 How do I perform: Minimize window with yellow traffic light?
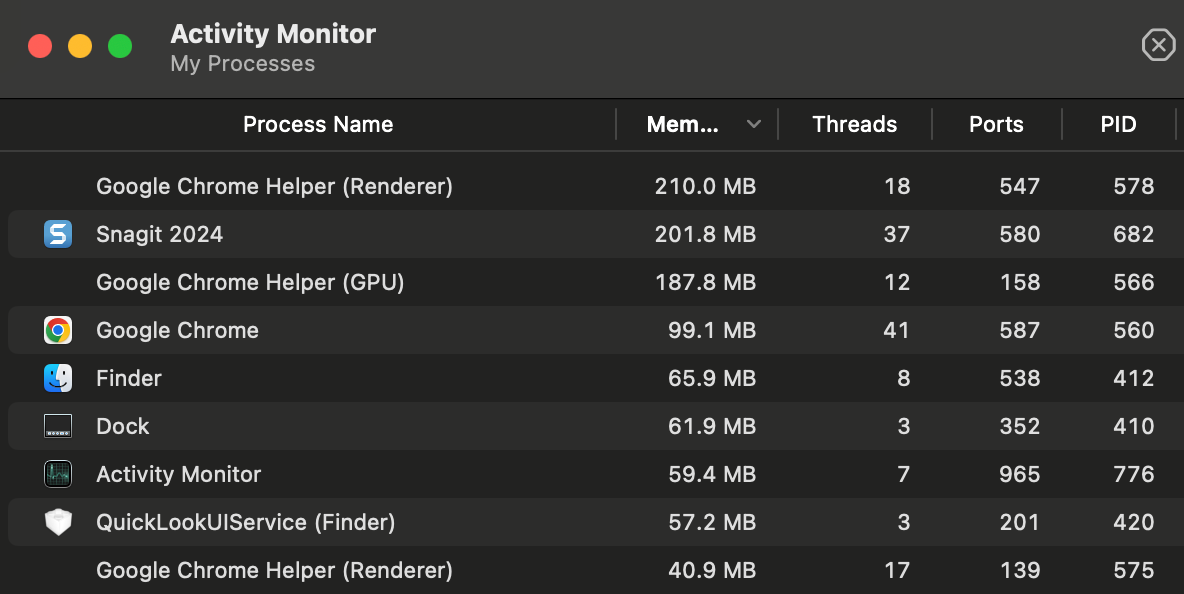point(79,45)
